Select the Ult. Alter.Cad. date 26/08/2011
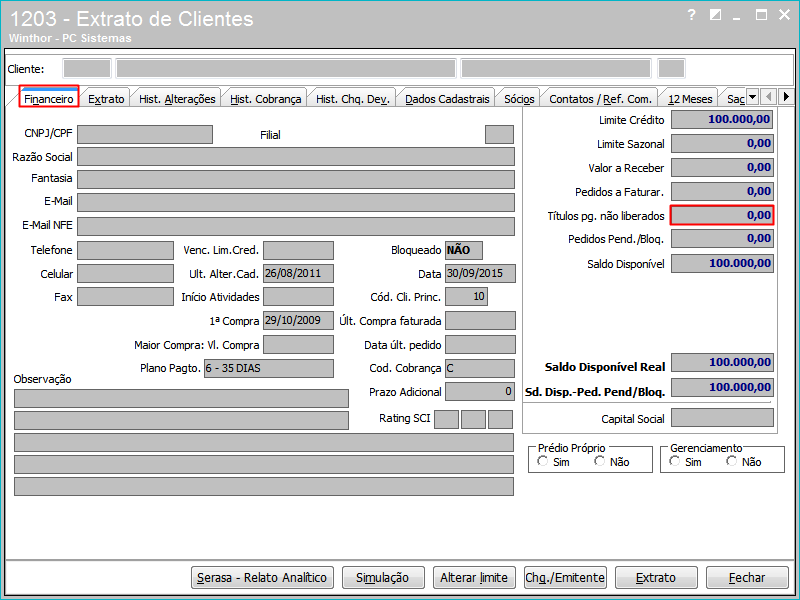 (x=298, y=273)
